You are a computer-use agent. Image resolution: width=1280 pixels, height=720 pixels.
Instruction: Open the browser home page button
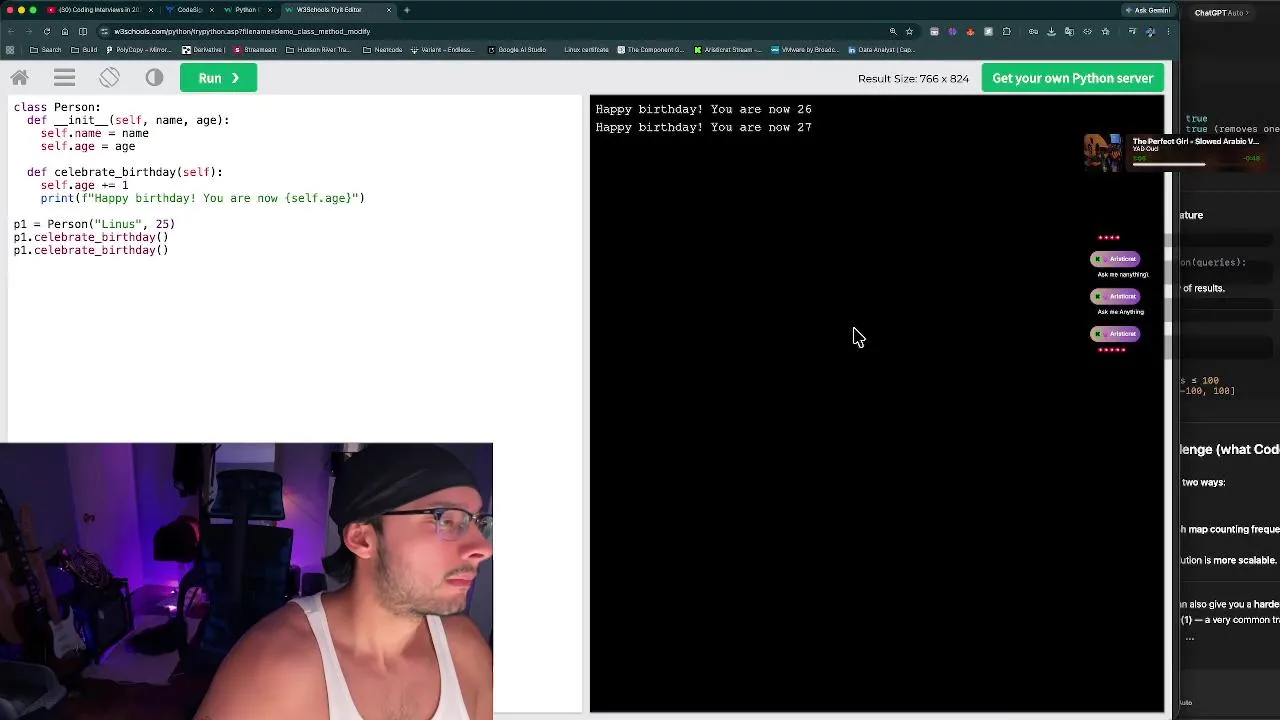(x=65, y=31)
